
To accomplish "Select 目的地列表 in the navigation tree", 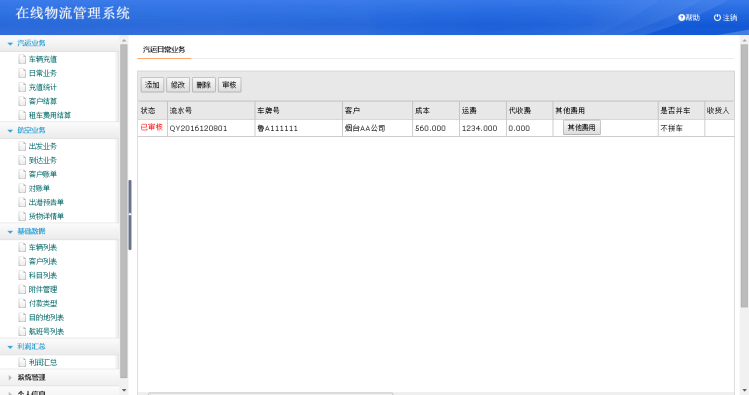I will pyautogui.click(x=46, y=317).
